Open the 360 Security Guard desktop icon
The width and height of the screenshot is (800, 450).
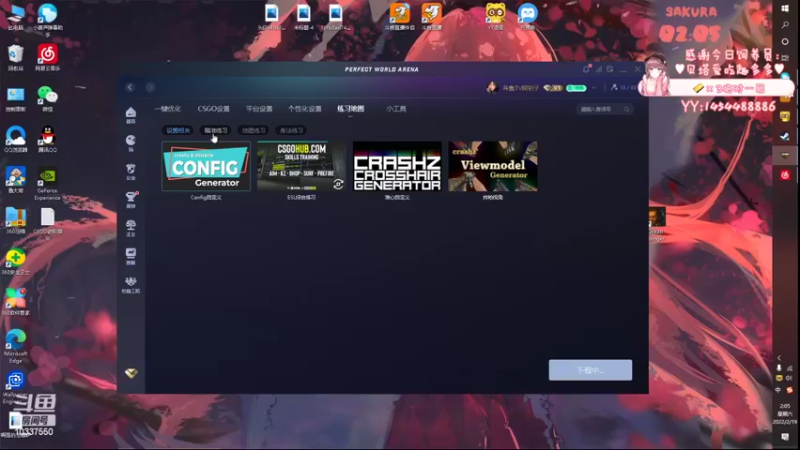point(16,262)
